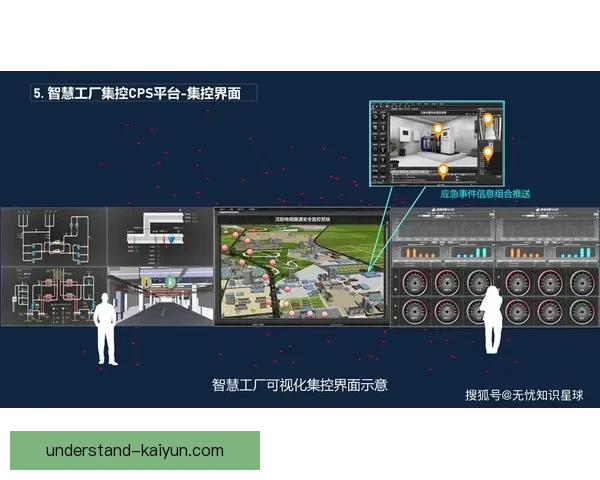Select the yellow thermometer marker in tunnel view
Viewport: 600px width, 480px height.
[x=147, y=282]
